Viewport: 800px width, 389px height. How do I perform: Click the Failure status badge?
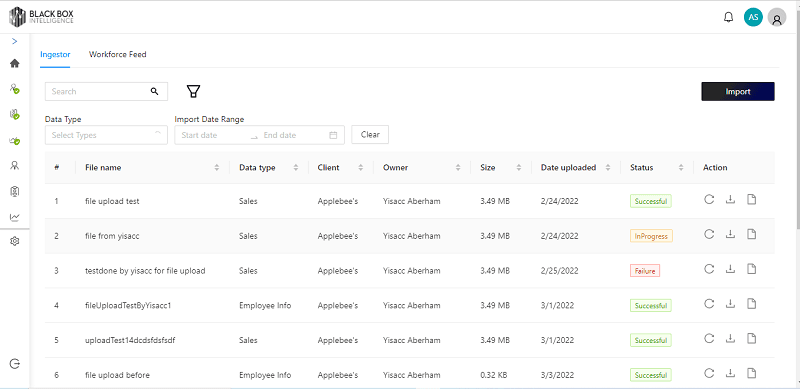pos(645,271)
